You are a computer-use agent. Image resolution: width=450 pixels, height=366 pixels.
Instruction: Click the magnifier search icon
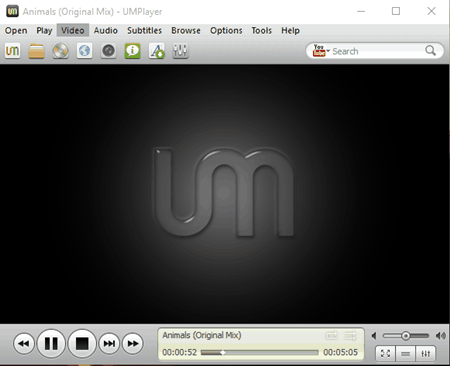[430, 51]
